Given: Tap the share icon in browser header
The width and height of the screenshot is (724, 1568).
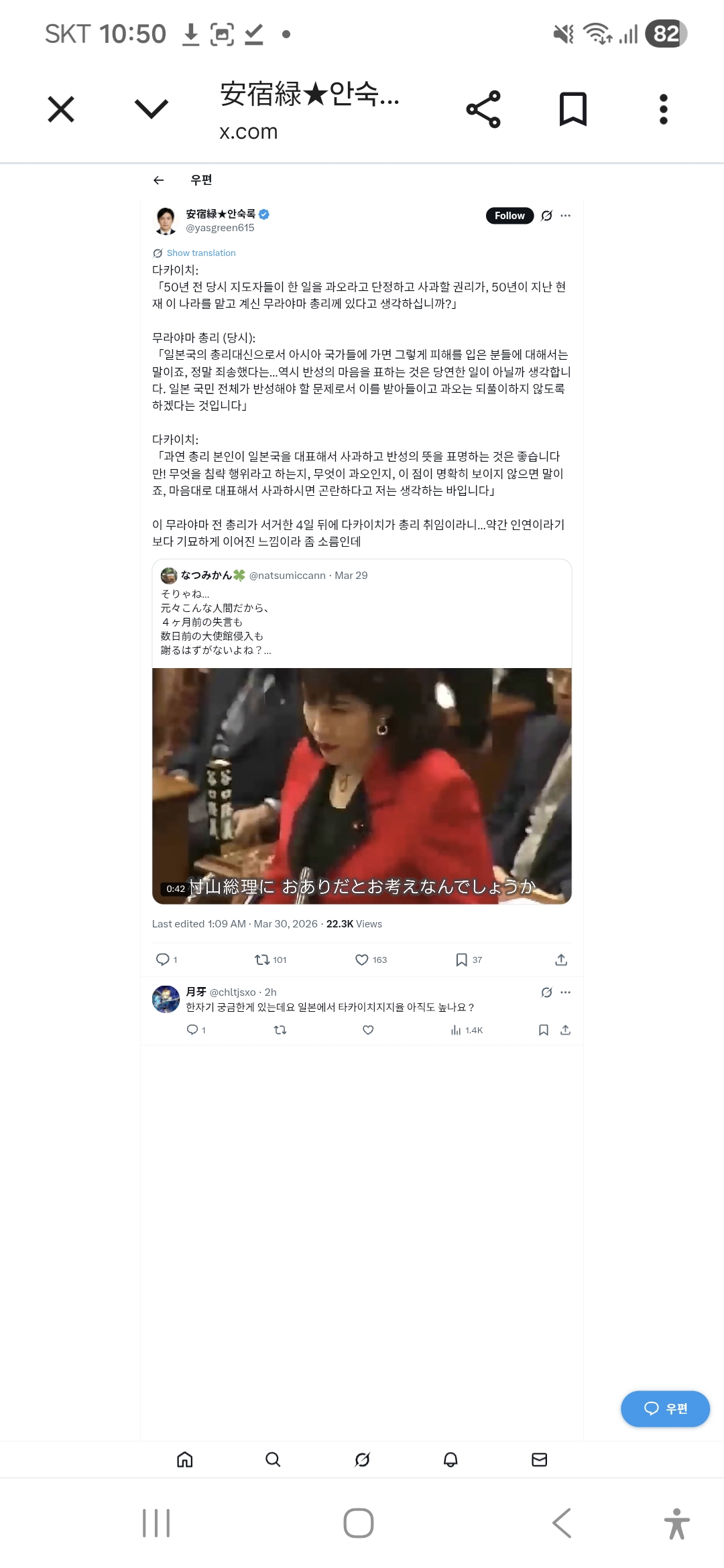Looking at the screenshot, I should click(x=483, y=109).
